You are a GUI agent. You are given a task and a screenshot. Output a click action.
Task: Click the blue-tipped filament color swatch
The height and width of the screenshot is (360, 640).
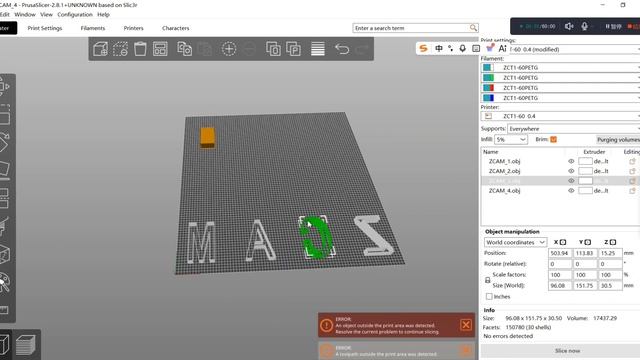pos(488,98)
